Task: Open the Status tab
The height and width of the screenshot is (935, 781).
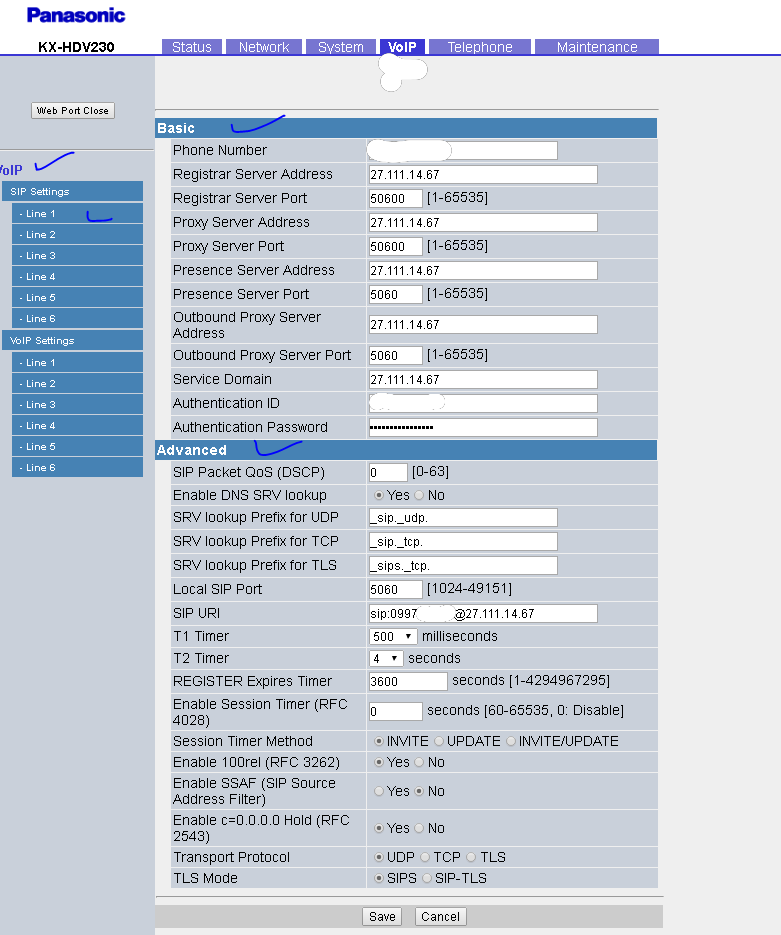Action: tap(191, 47)
